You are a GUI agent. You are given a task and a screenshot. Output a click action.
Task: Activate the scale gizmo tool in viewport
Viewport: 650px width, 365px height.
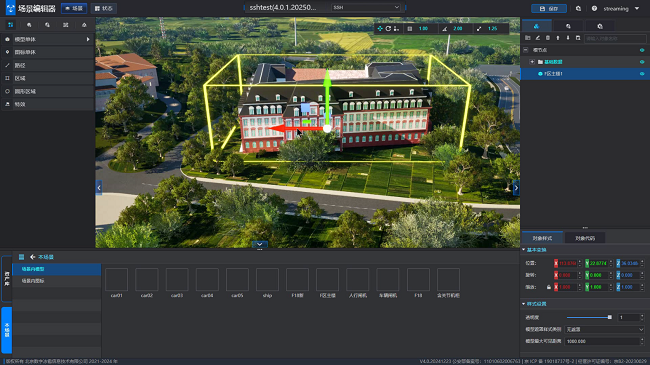tap(396, 29)
